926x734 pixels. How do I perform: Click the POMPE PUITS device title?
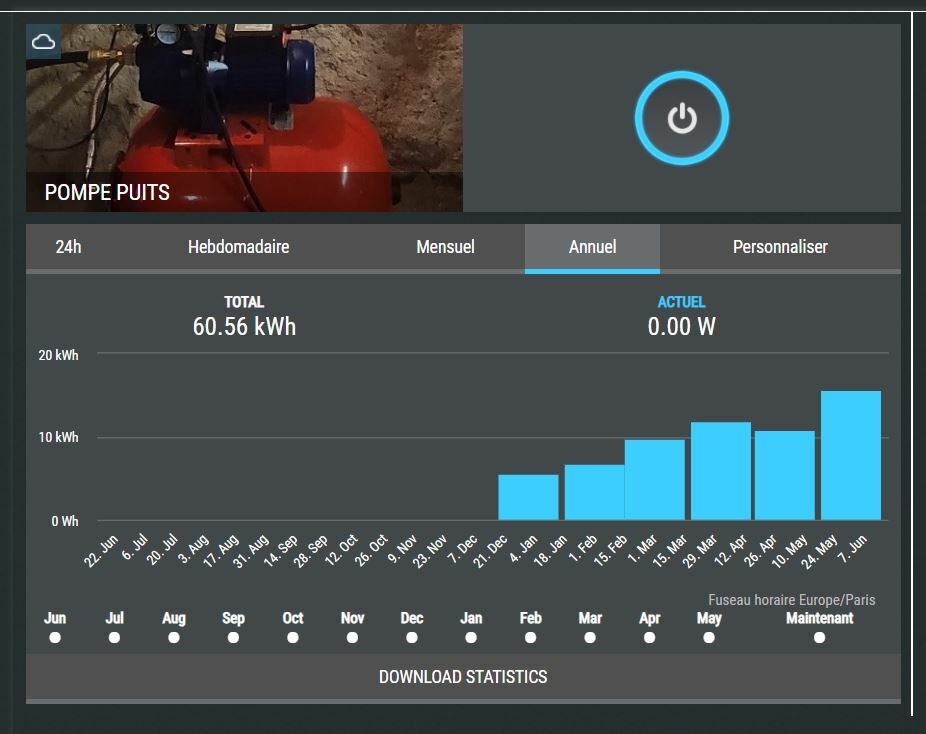tap(107, 193)
